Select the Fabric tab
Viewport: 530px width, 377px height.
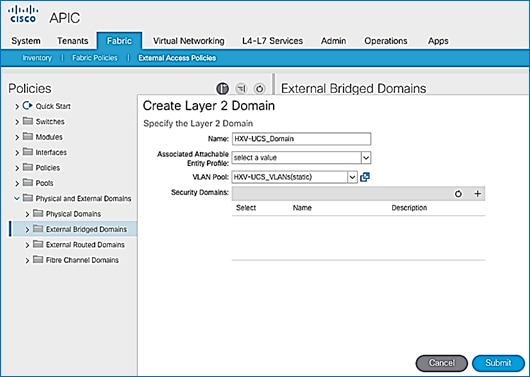tap(119, 41)
